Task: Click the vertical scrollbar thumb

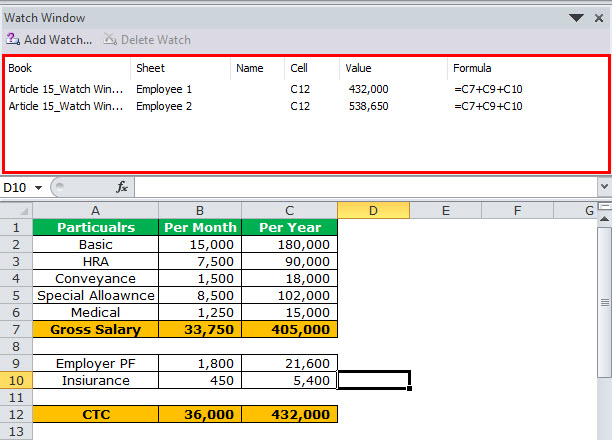Action: click(604, 303)
